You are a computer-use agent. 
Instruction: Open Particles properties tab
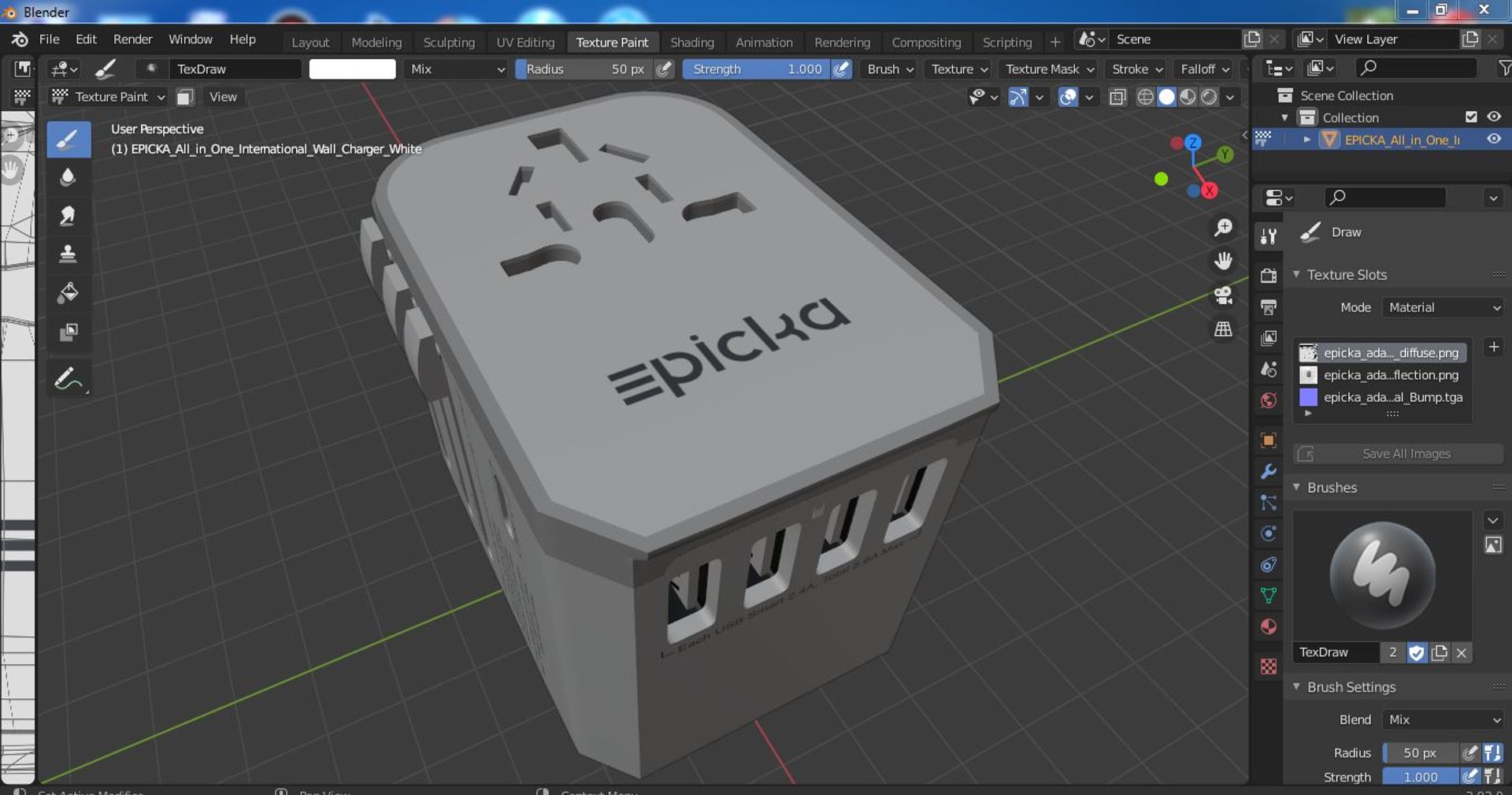click(1268, 502)
